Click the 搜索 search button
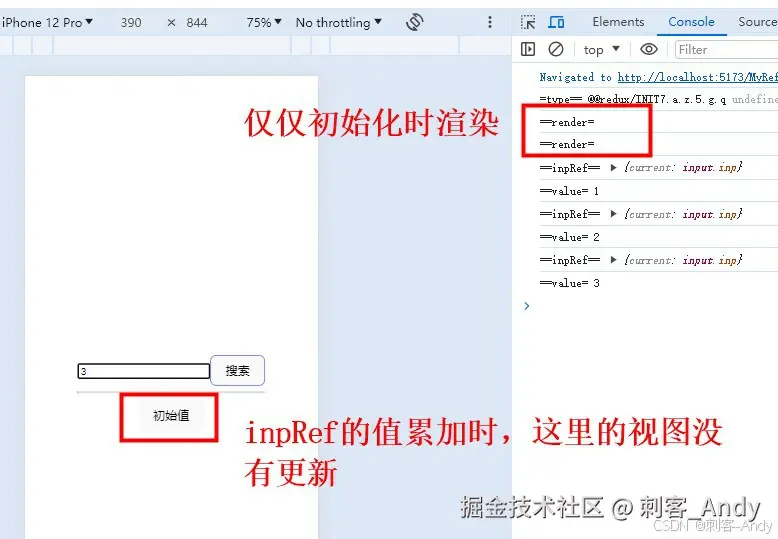Viewport: 778px width, 539px height. tap(238, 370)
